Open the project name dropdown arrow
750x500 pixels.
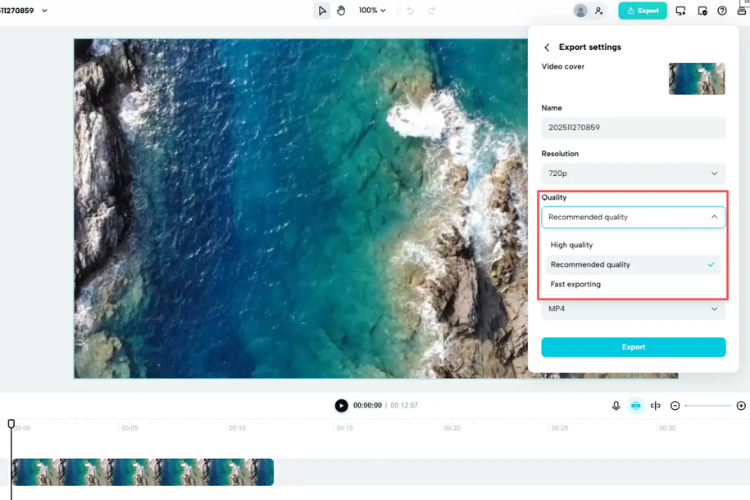[x=44, y=11]
